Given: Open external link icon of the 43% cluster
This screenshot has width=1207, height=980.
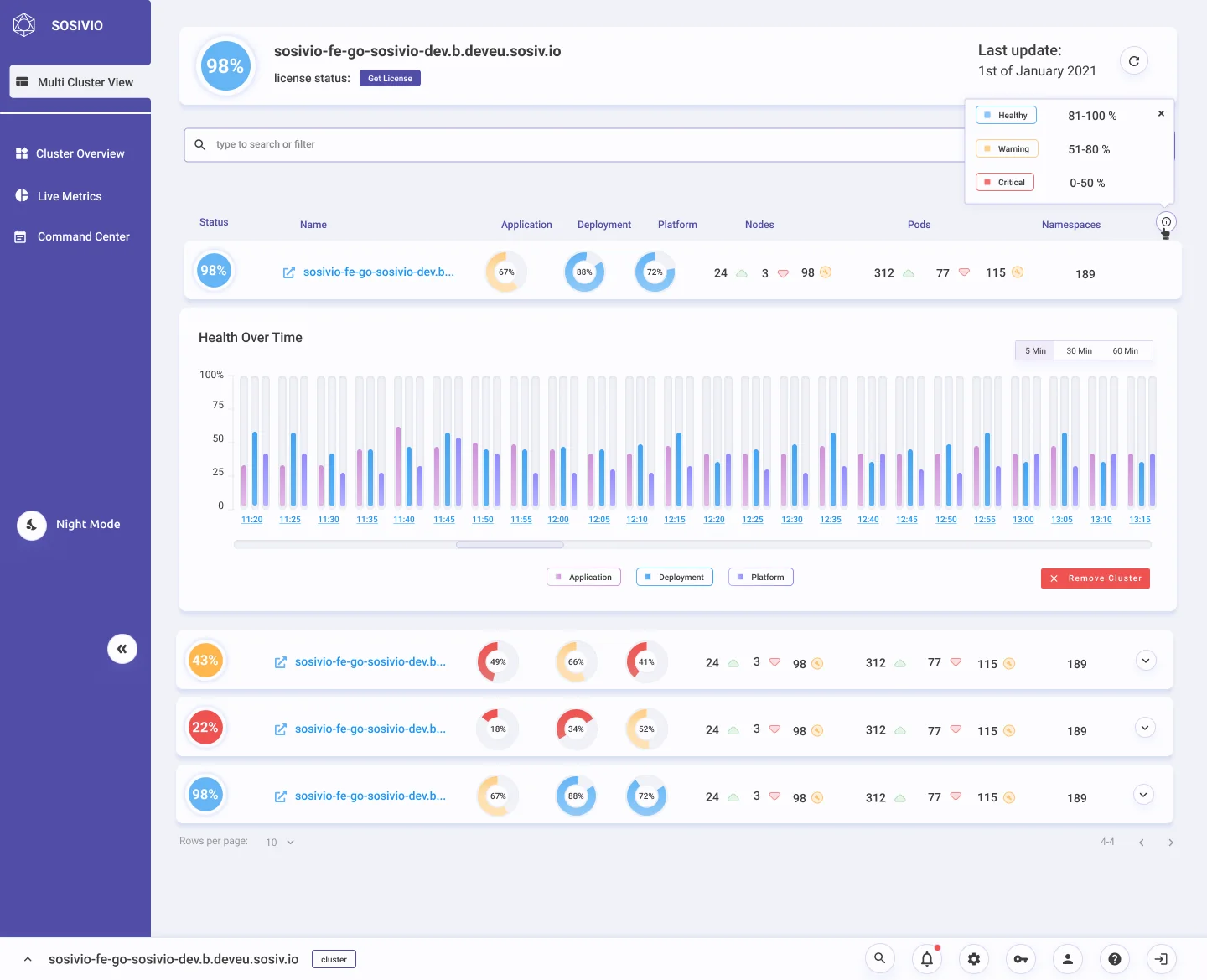Looking at the screenshot, I should pos(281,662).
